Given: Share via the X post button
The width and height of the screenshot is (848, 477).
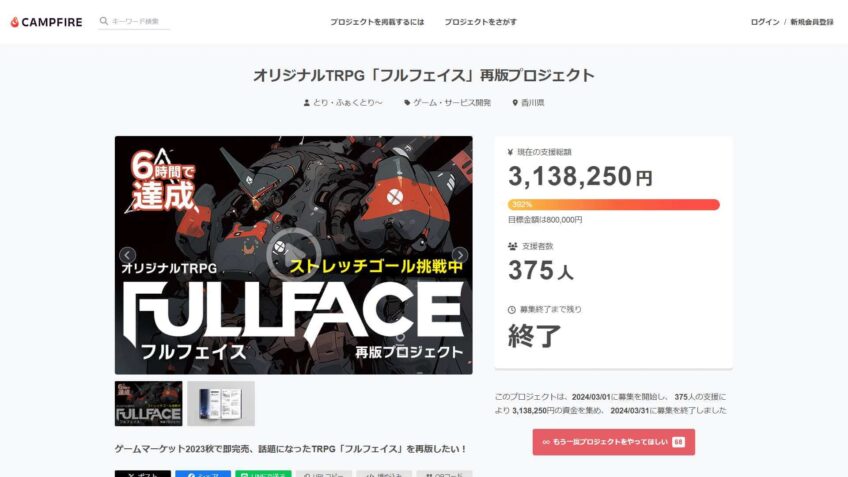Looking at the screenshot, I should (x=143, y=474).
